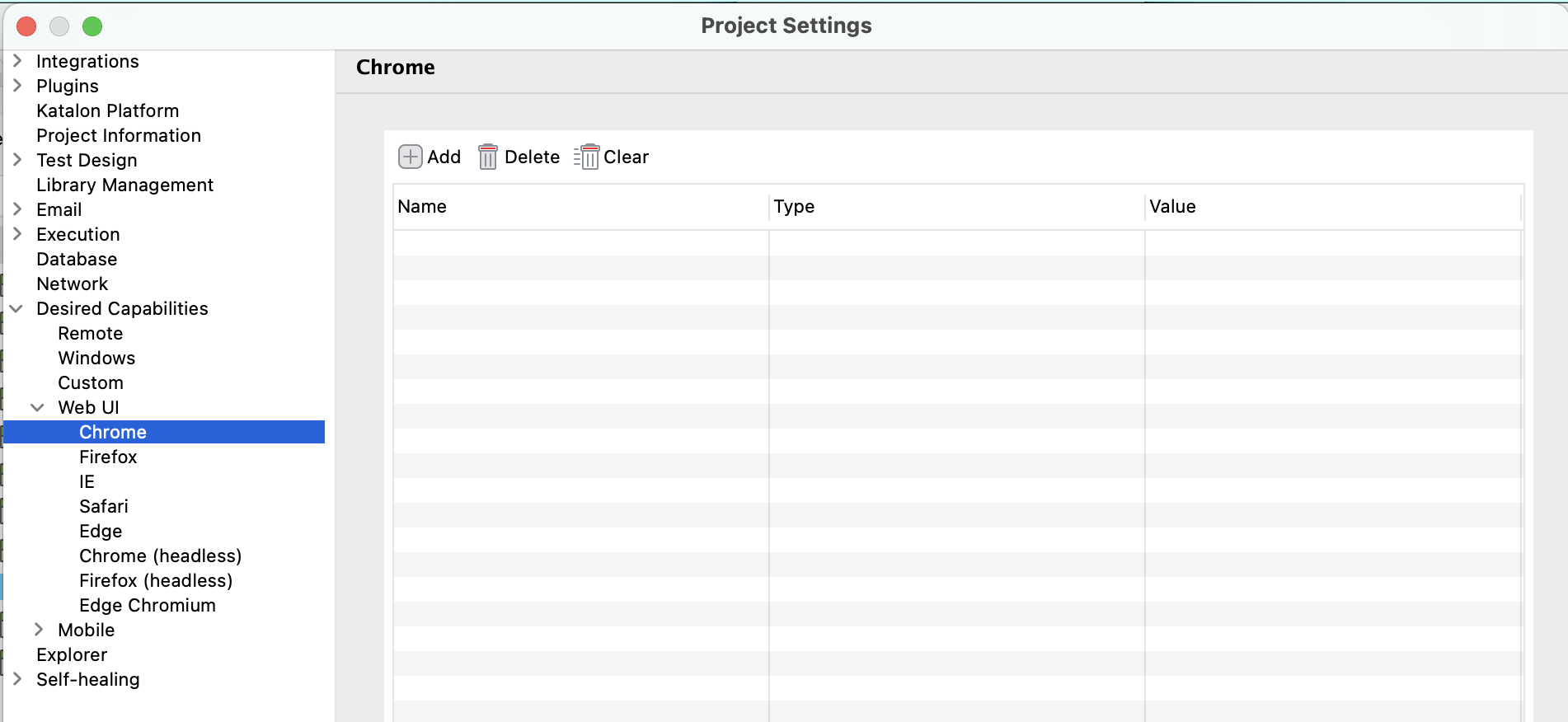
Task: Collapse the Web UI subtree
Action: [38, 407]
